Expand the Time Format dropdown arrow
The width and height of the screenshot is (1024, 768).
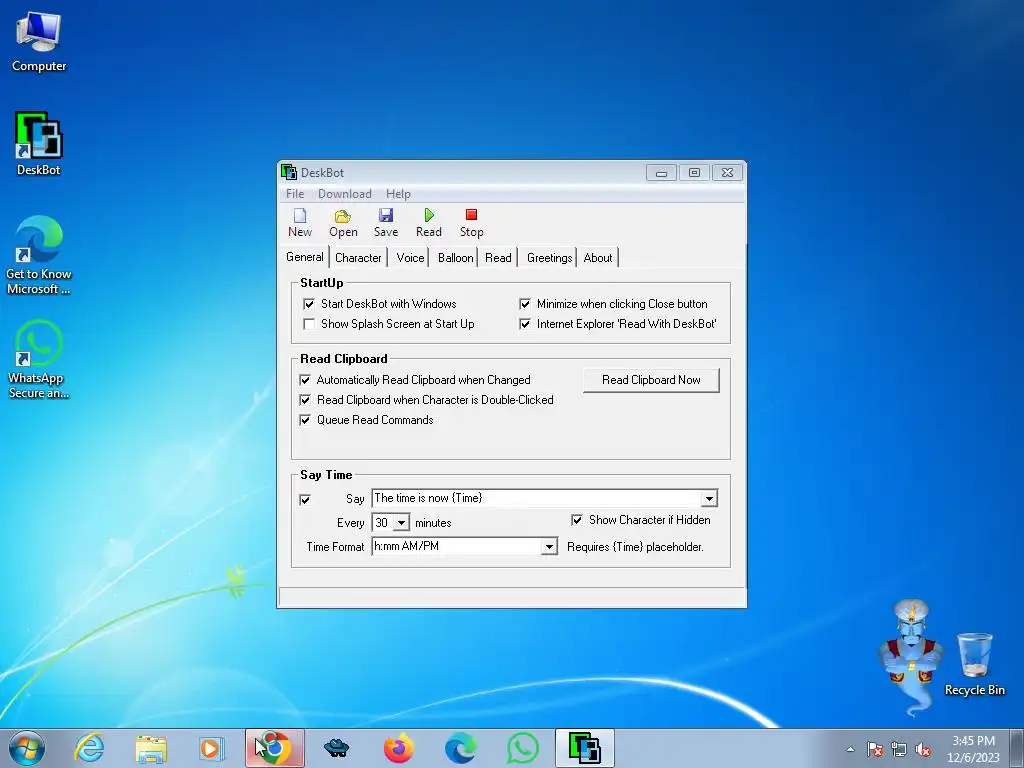549,547
